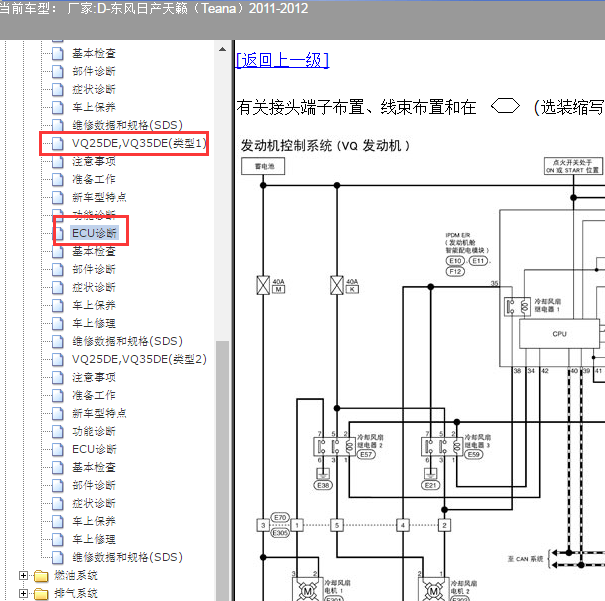Screen dimensions: 605x601
Task: Click page icon of 车上保养 directly above first 车上修理
Action: coord(57,306)
